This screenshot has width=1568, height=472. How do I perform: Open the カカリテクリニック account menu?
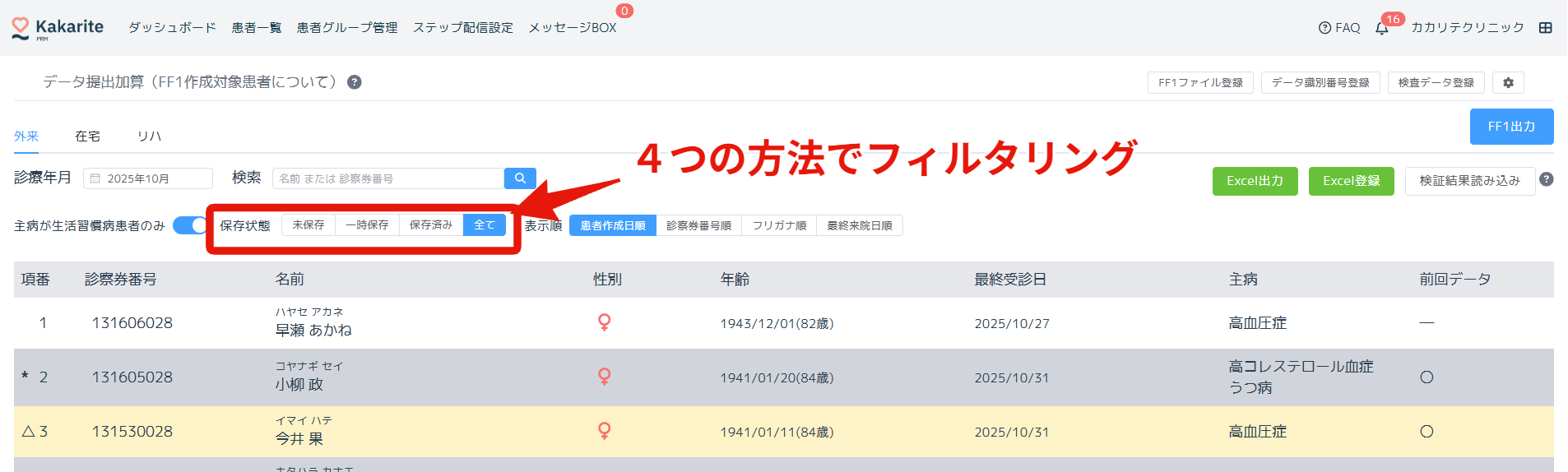click(1467, 28)
